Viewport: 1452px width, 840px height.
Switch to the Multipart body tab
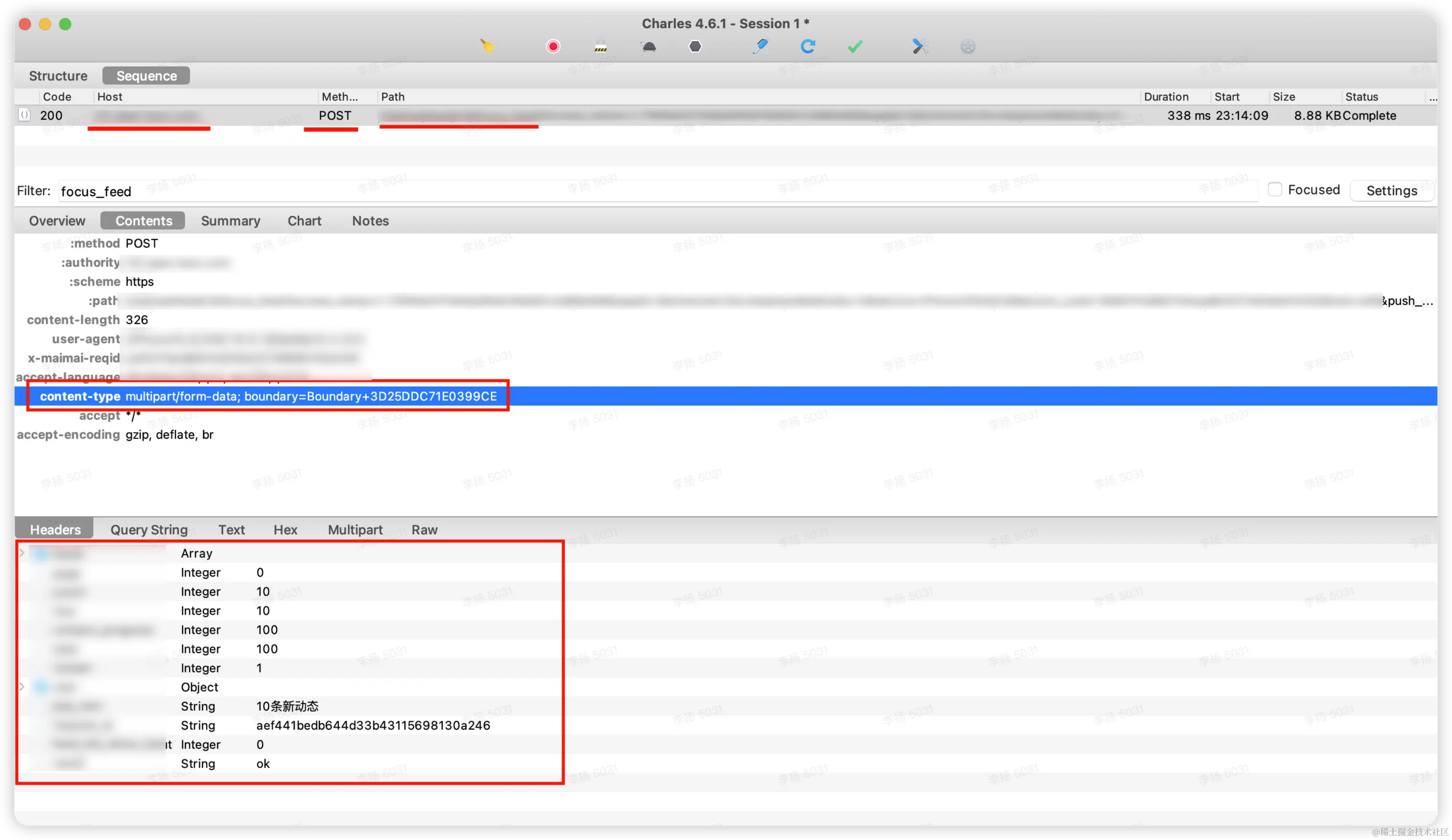click(355, 529)
